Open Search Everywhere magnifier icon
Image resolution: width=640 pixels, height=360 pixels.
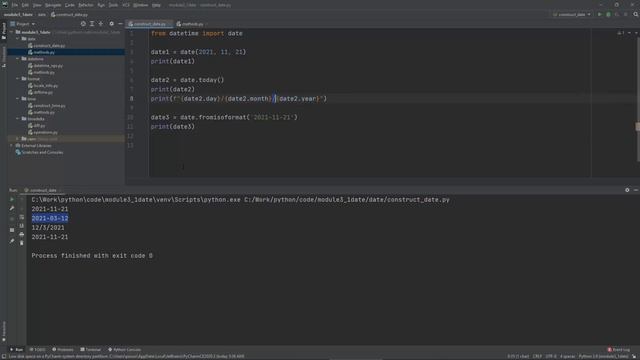(x=636, y=14)
